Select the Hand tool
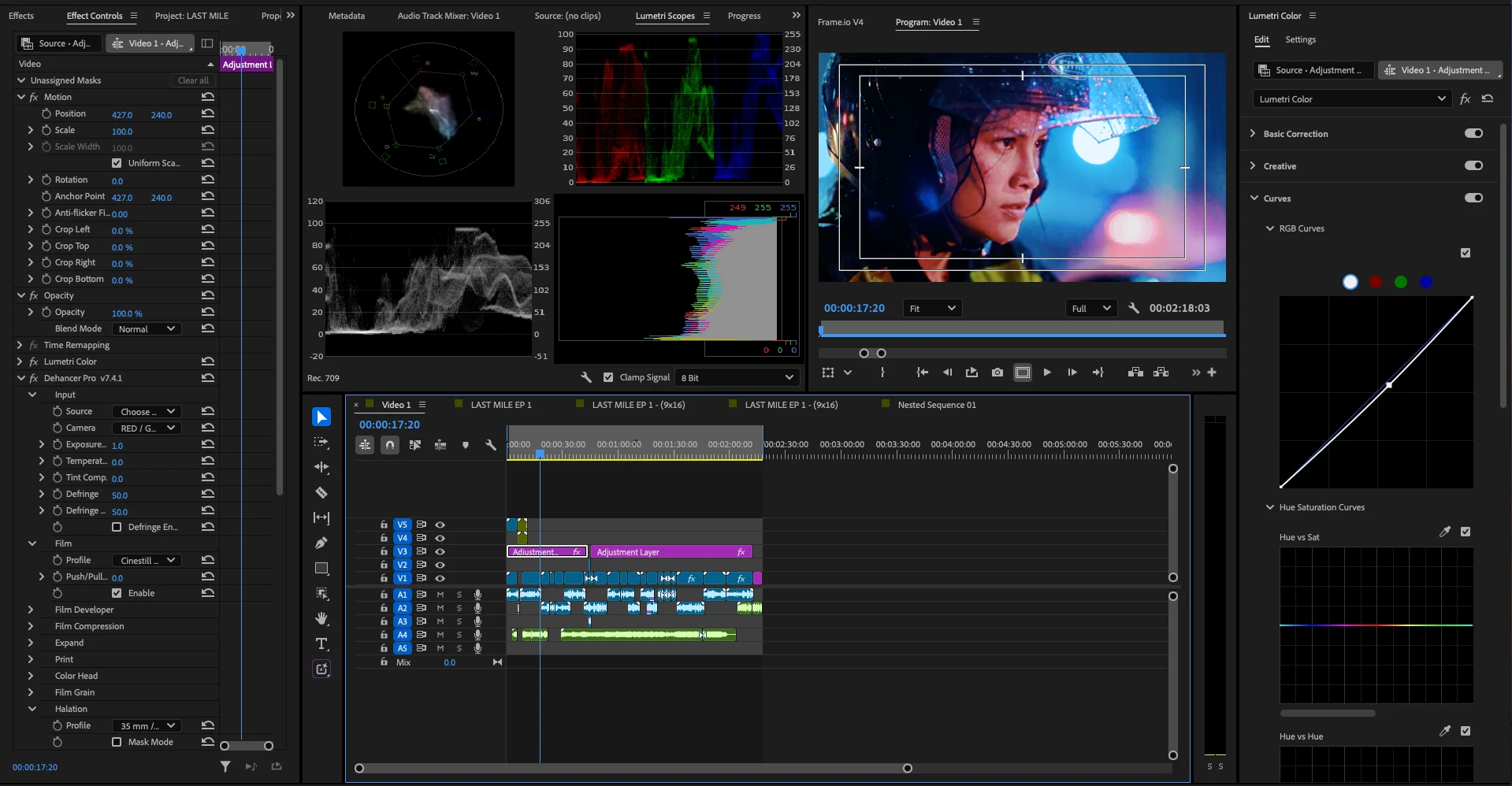Image resolution: width=1512 pixels, height=786 pixels. click(321, 618)
